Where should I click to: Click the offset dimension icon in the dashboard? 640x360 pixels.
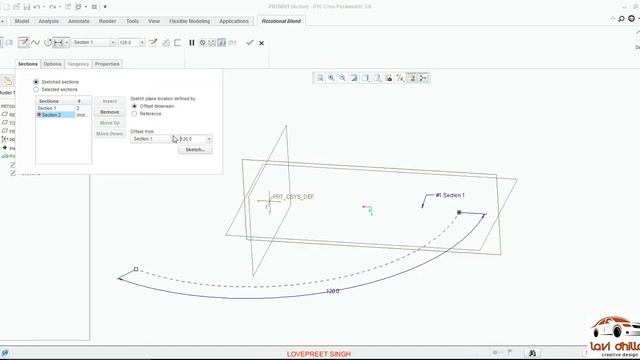pyautogui.click(x=58, y=42)
